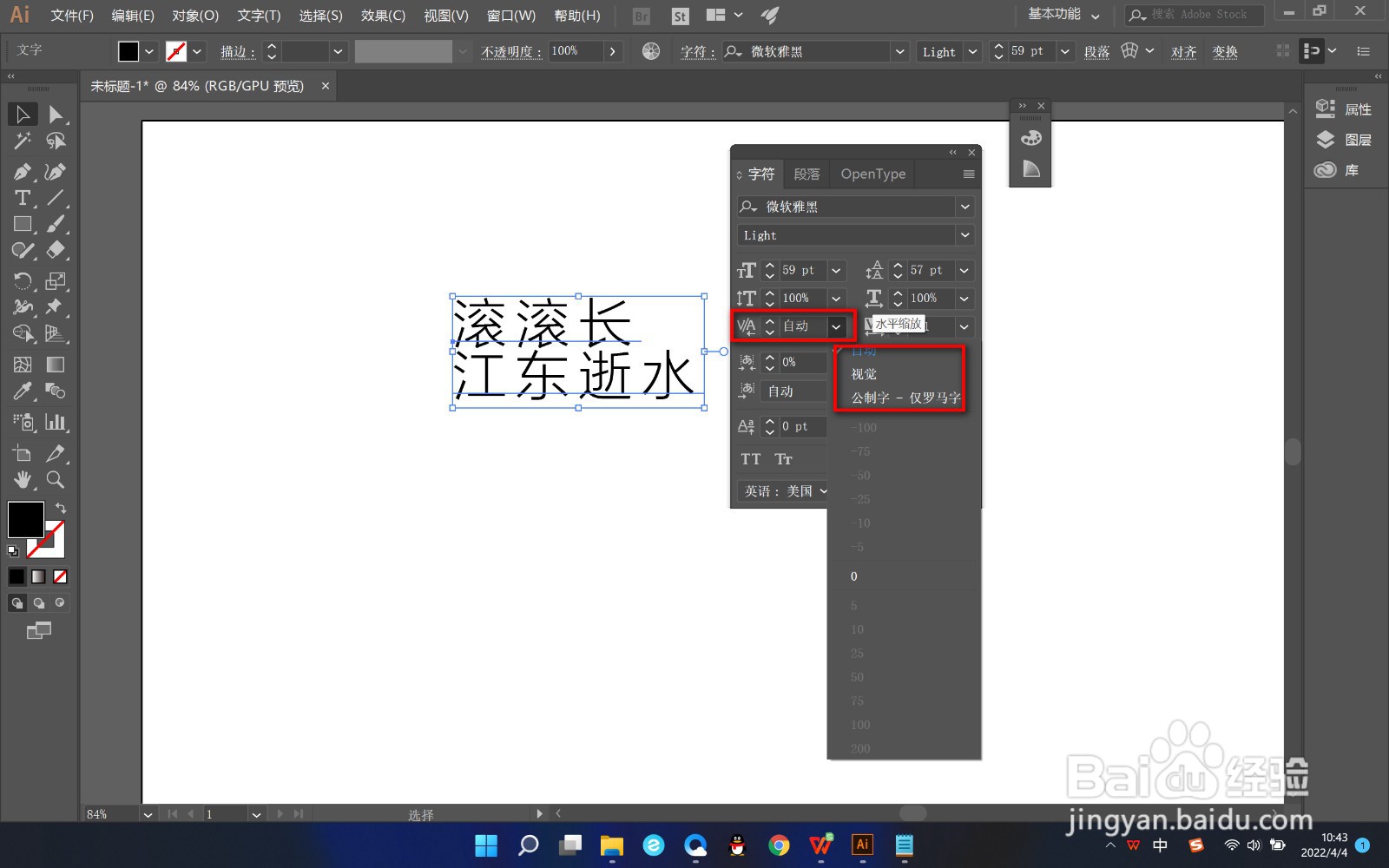1389x868 pixels.
Task: Select the Lasso tool
Action: pyautogui.click(x=56, y=141)
